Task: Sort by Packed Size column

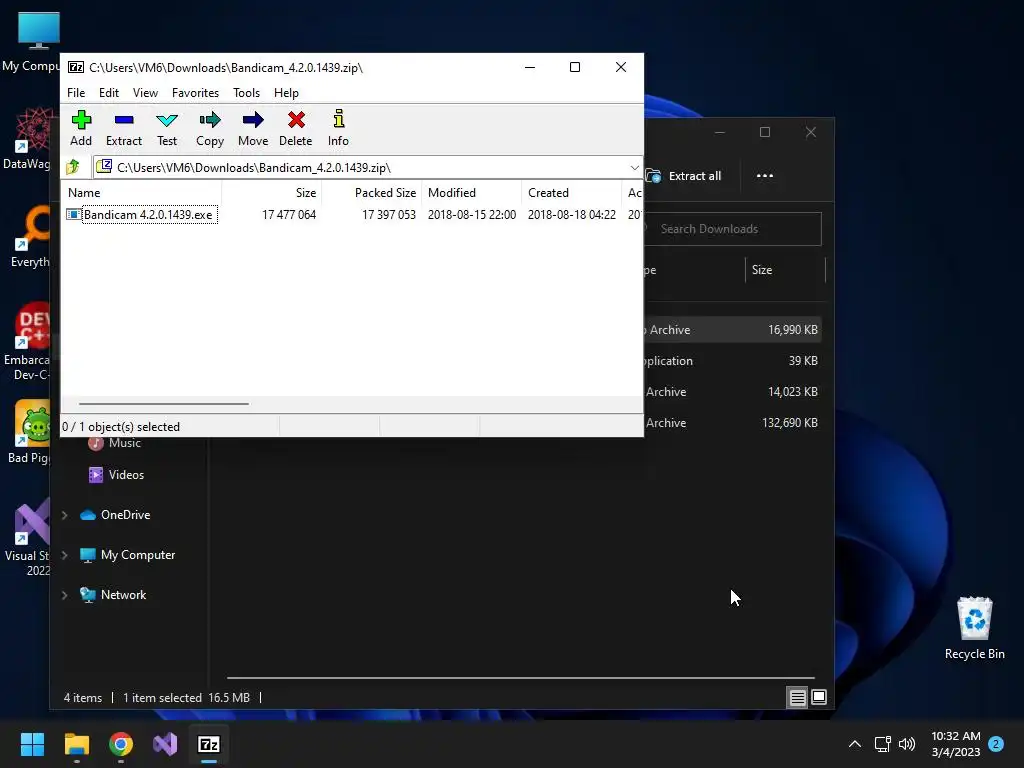Action: [372, 193]
